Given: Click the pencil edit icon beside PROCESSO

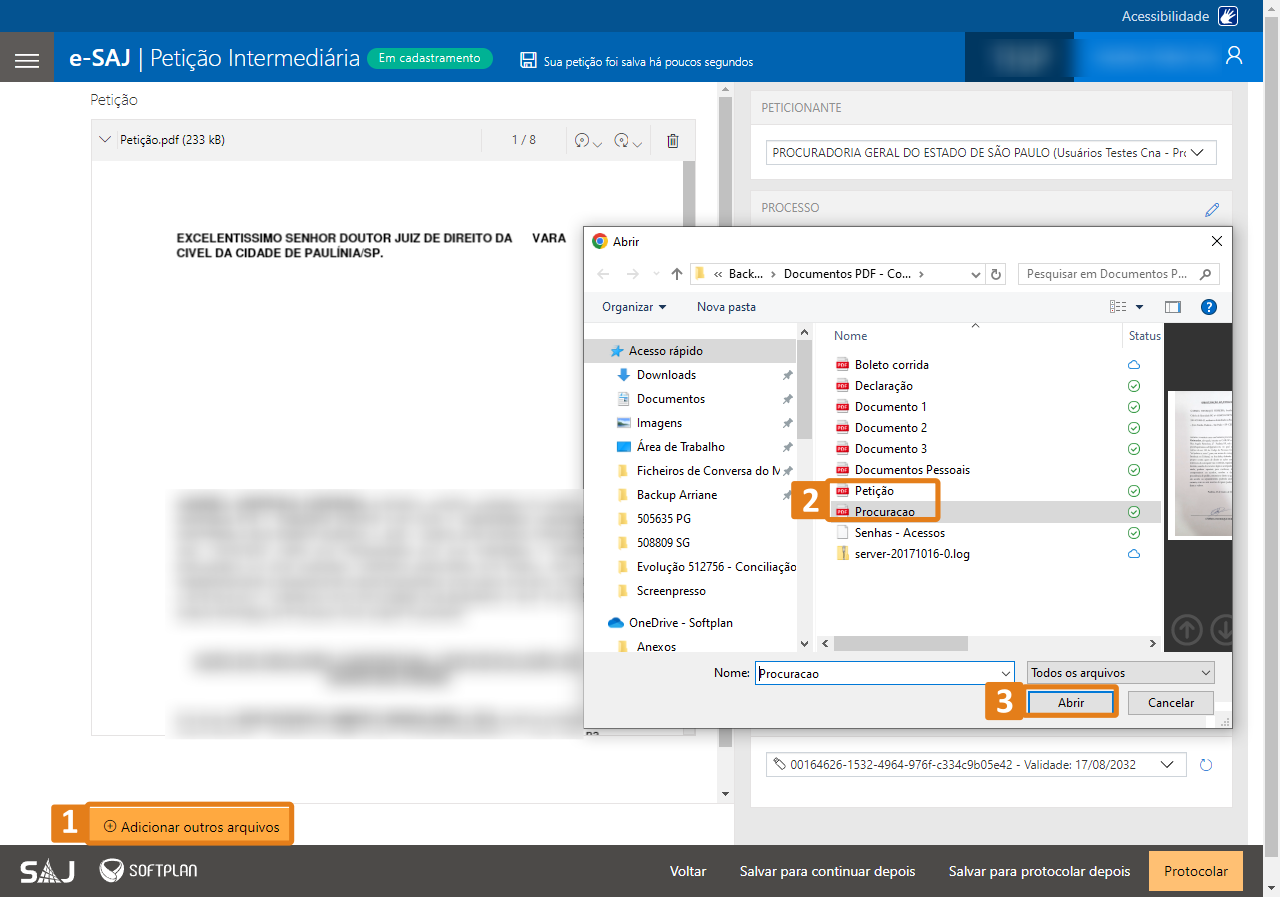Looking at the screenshot, I should pyautogui.click(x=1212, y=209).
